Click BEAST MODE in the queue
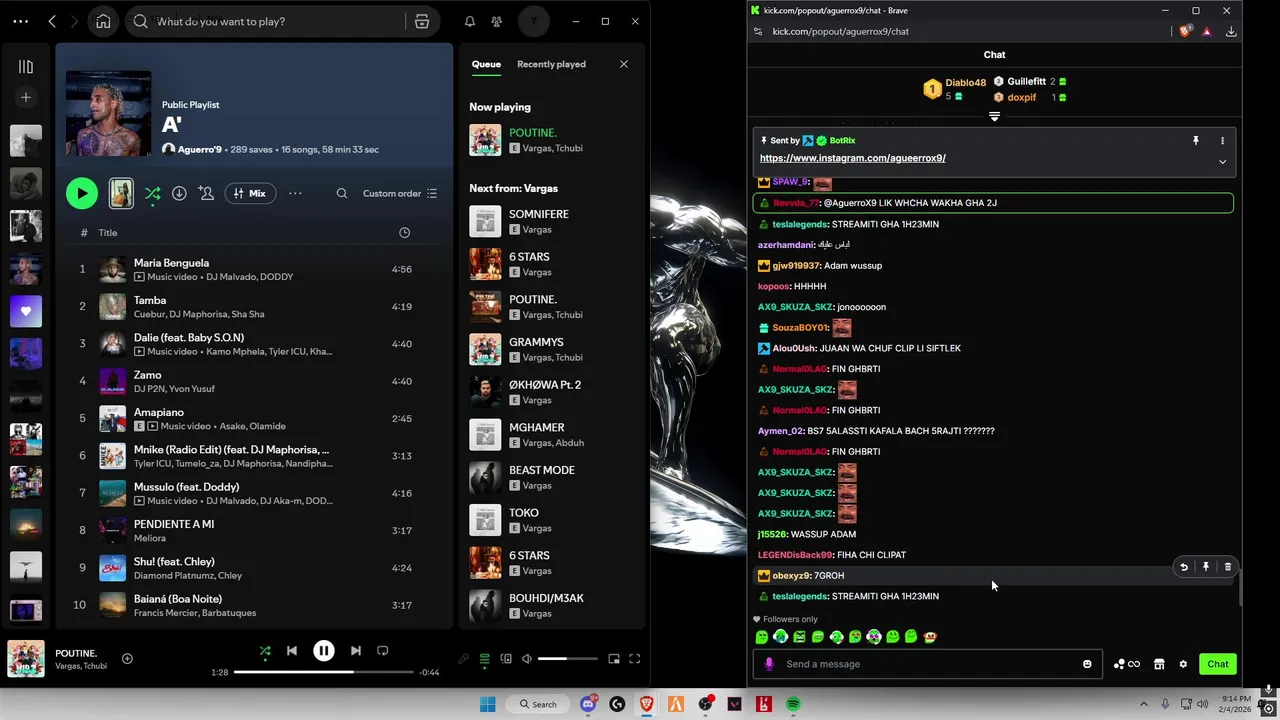 (550, 477)
